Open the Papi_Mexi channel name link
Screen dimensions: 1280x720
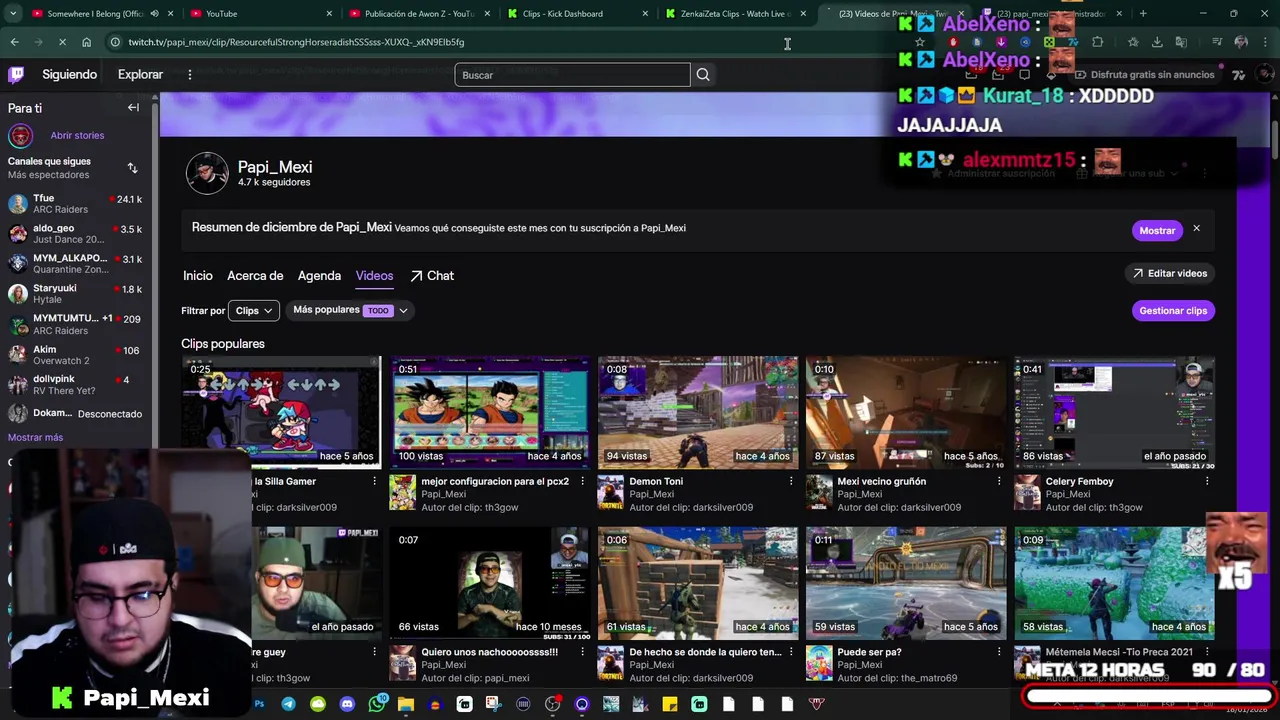[275, 167]
